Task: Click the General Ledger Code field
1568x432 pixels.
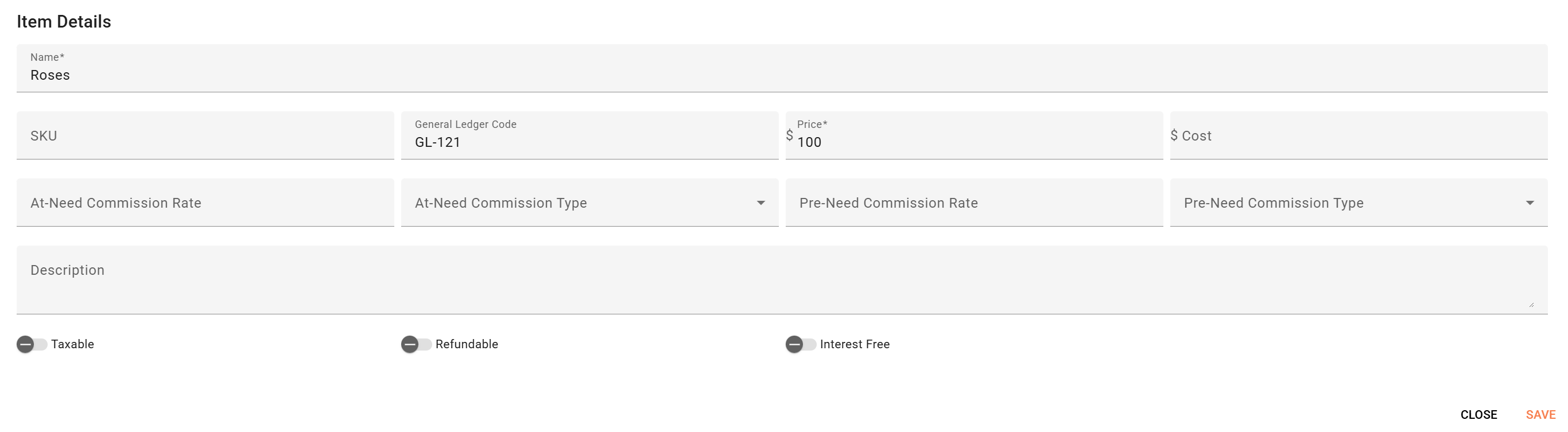Action: click(x=589, y=142)
